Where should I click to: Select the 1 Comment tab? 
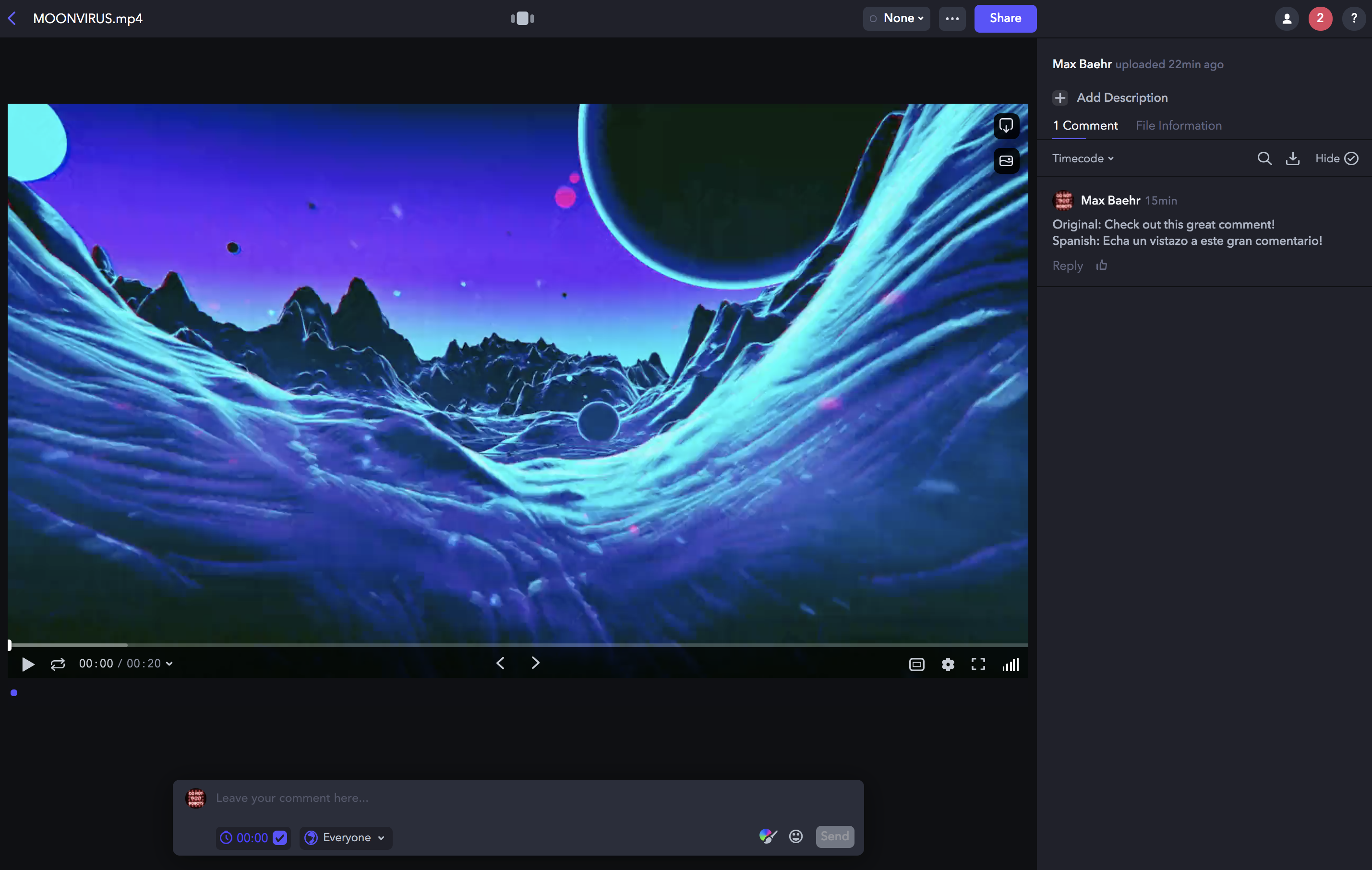pos(1085,125)
